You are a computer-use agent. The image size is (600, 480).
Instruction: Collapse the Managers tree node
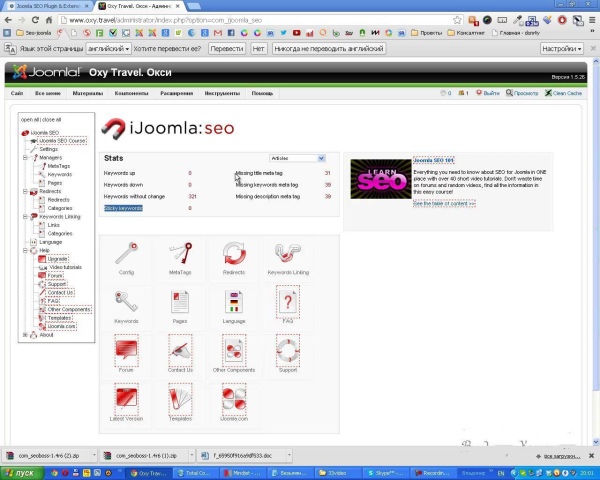pyautogui.click(x=25, y=157)
